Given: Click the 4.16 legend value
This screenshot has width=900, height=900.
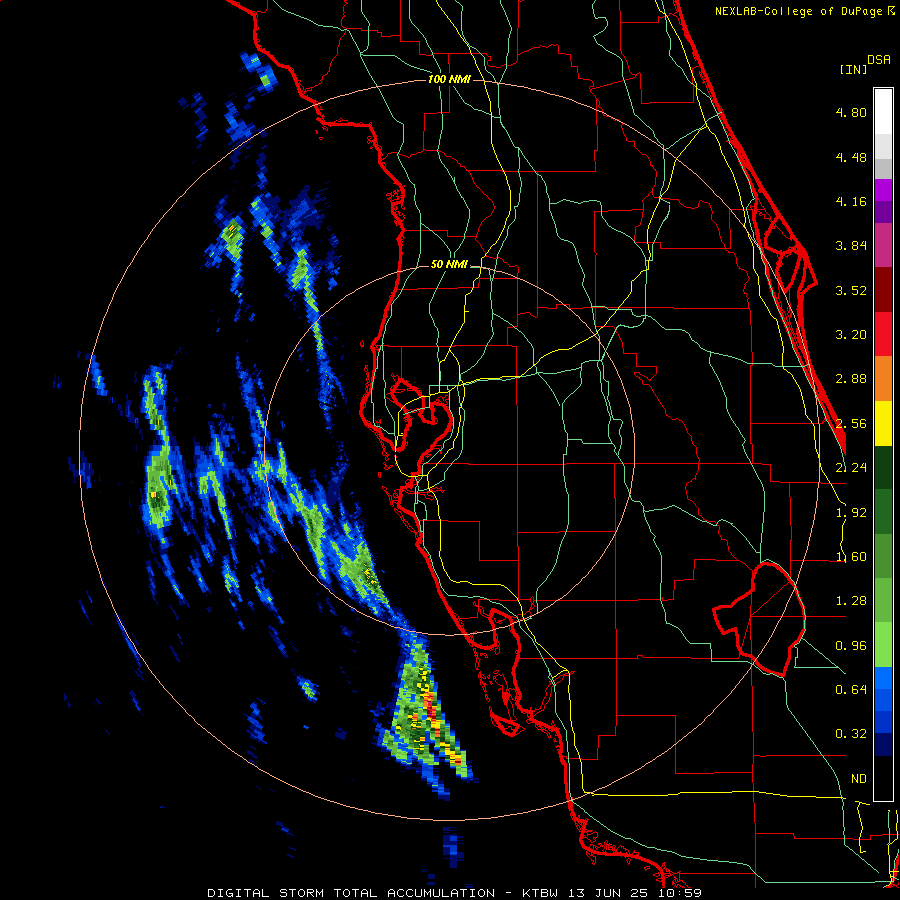Looking at the screenshot, I should [x=851, y=201].
